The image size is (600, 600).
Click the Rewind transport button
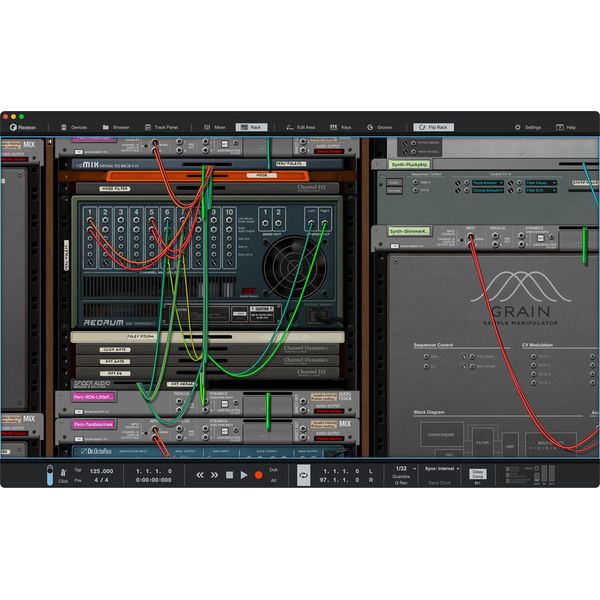tap(200, 475)
